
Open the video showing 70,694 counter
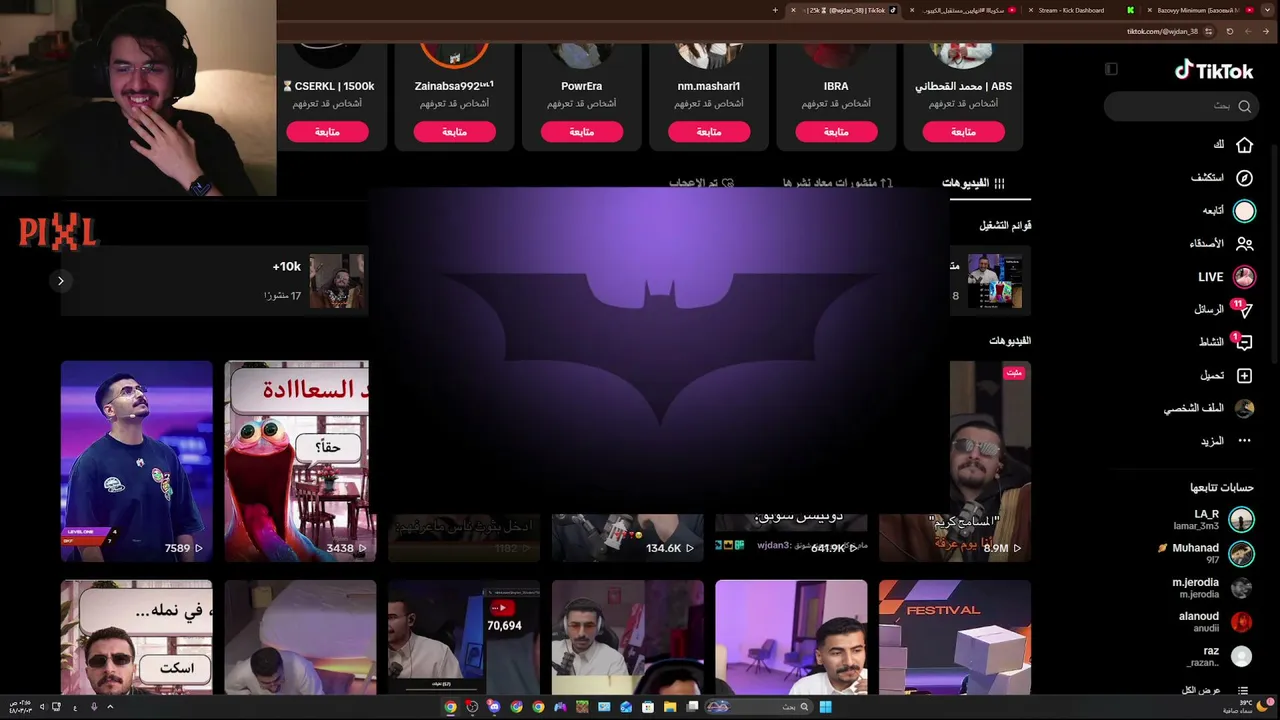(464, 637)
